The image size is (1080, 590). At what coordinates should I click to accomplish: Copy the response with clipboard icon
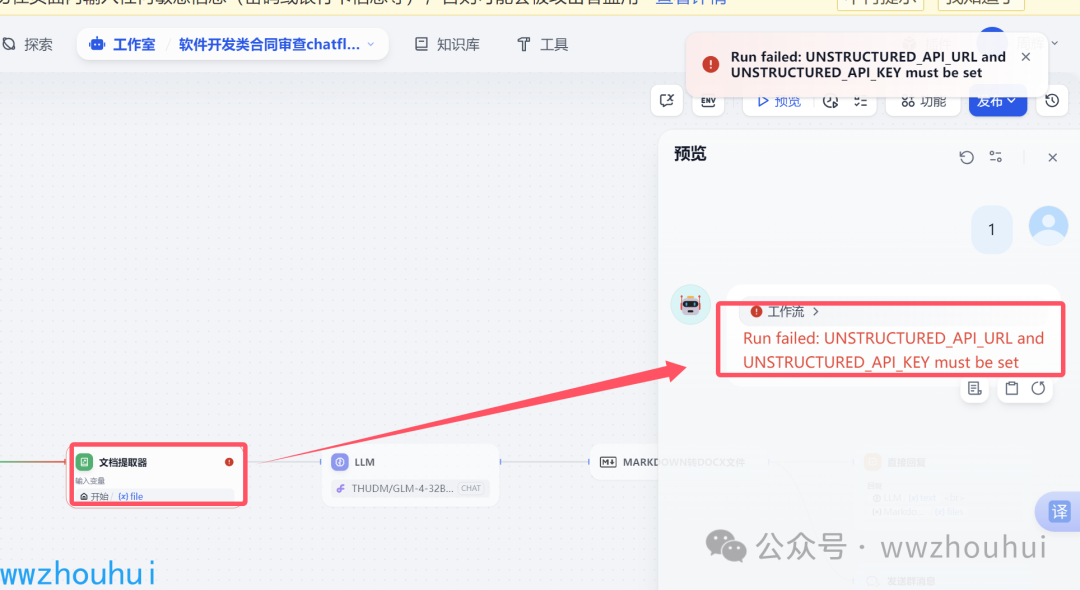(1011, 388)
